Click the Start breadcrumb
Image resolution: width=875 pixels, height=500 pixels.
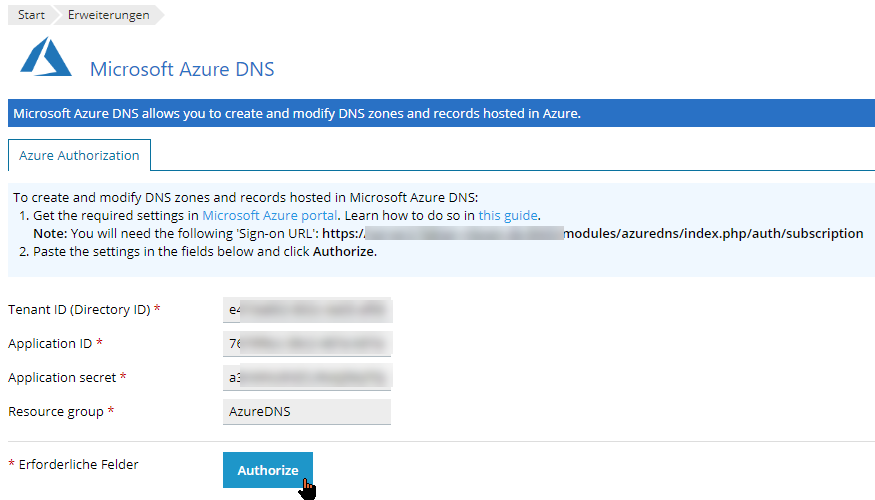(x=31, y=15)
